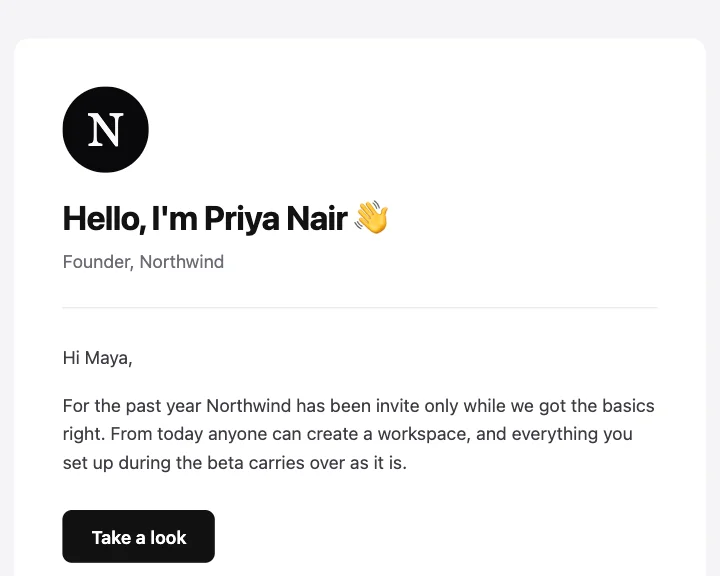Click the word Priya in the heading
The height and width of the screenshot is (576, 720).
pos(242,219)
